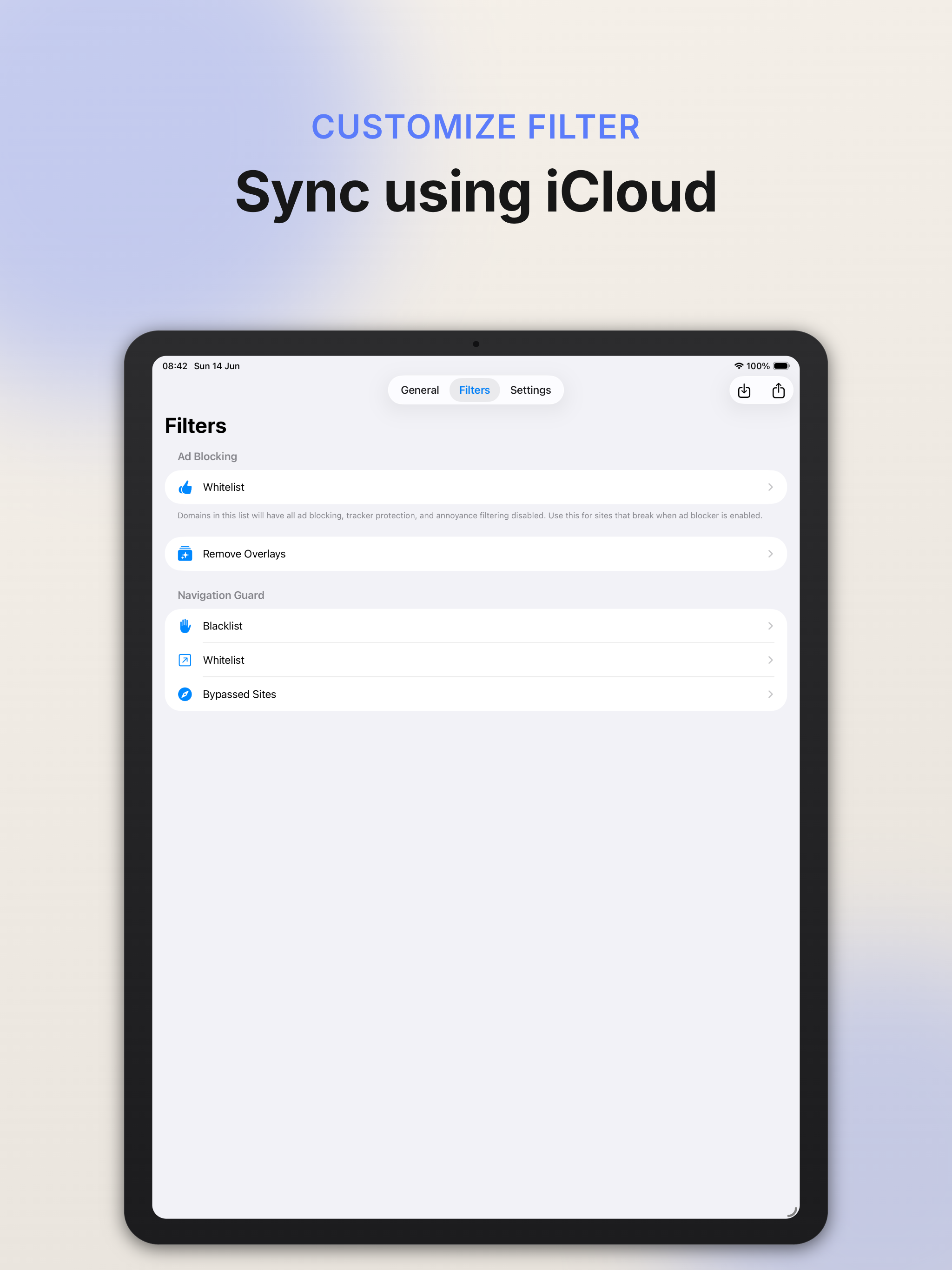Click the Remove Overlays sparkle icon
952x1270 pixels.
coord(185,554)
